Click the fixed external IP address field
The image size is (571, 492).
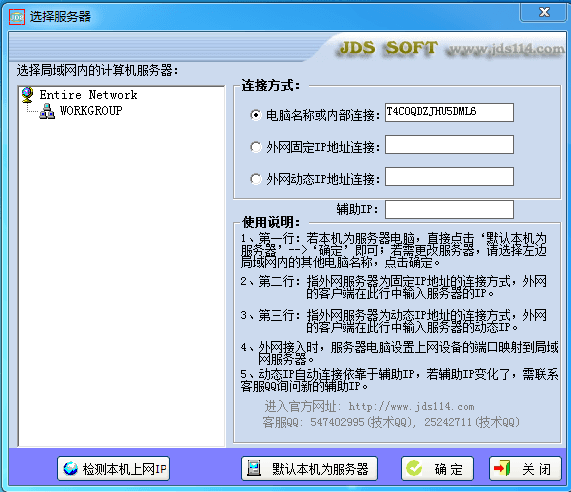click(x=449, y=145)
